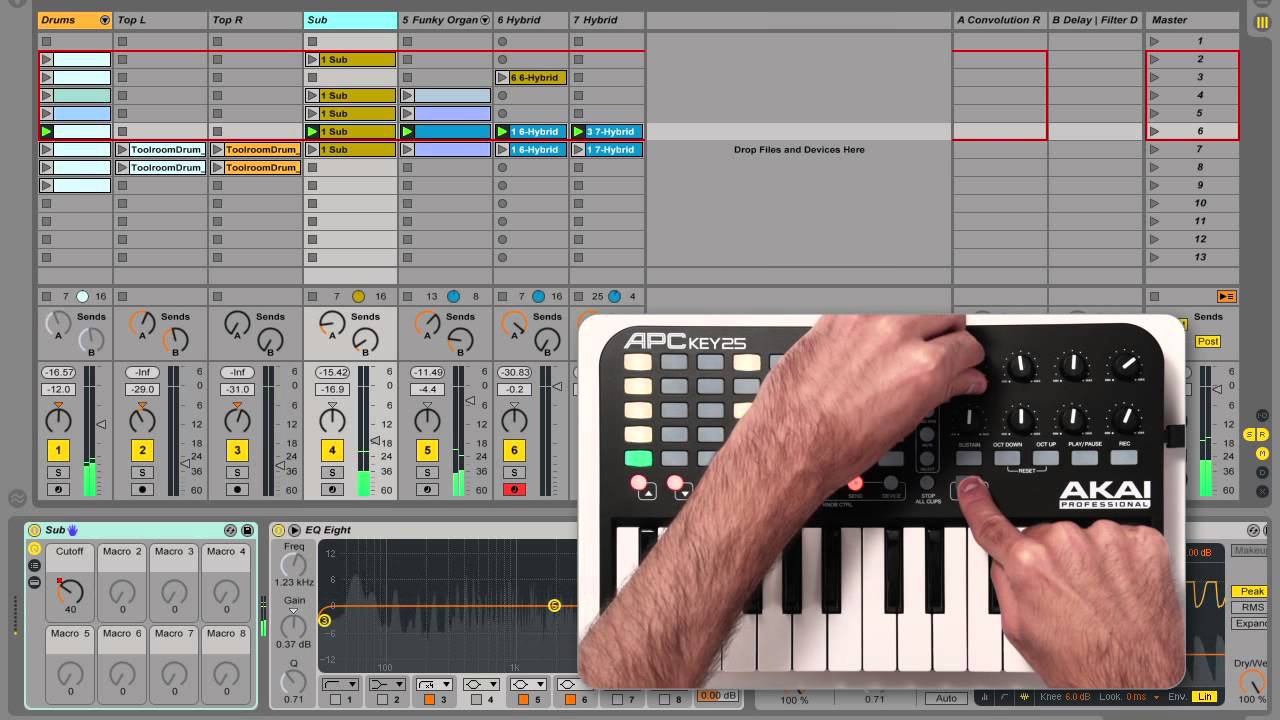Open the filter type dropdown for band 1

(340, 685)
